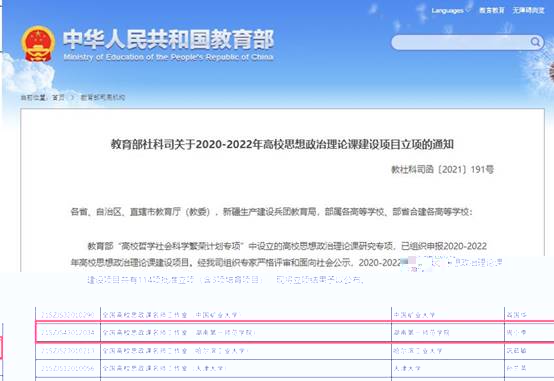Open the 无障碍浏览 header link
The image size is (554, 381).
529,11
